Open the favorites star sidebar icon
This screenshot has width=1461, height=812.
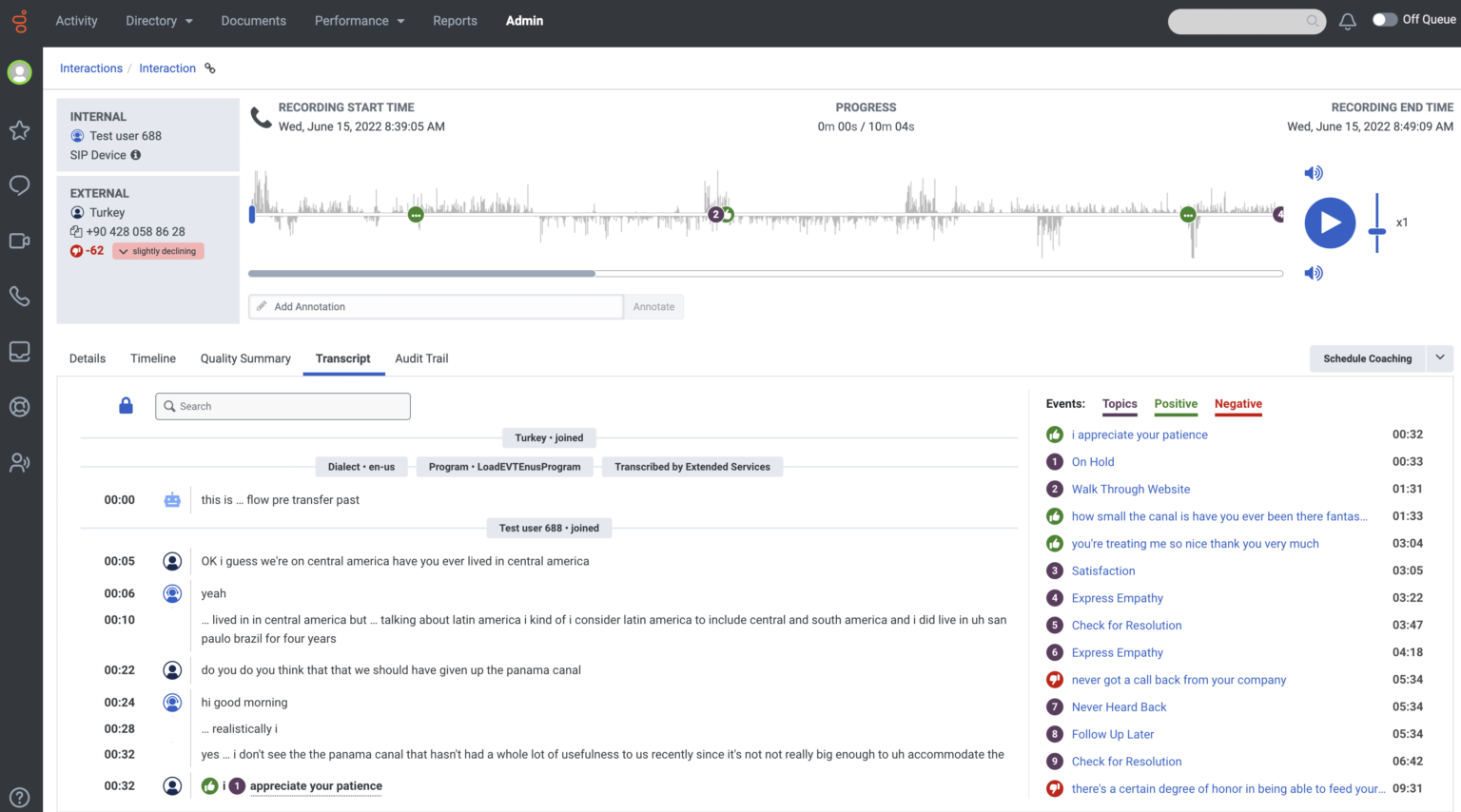point(19,130)
